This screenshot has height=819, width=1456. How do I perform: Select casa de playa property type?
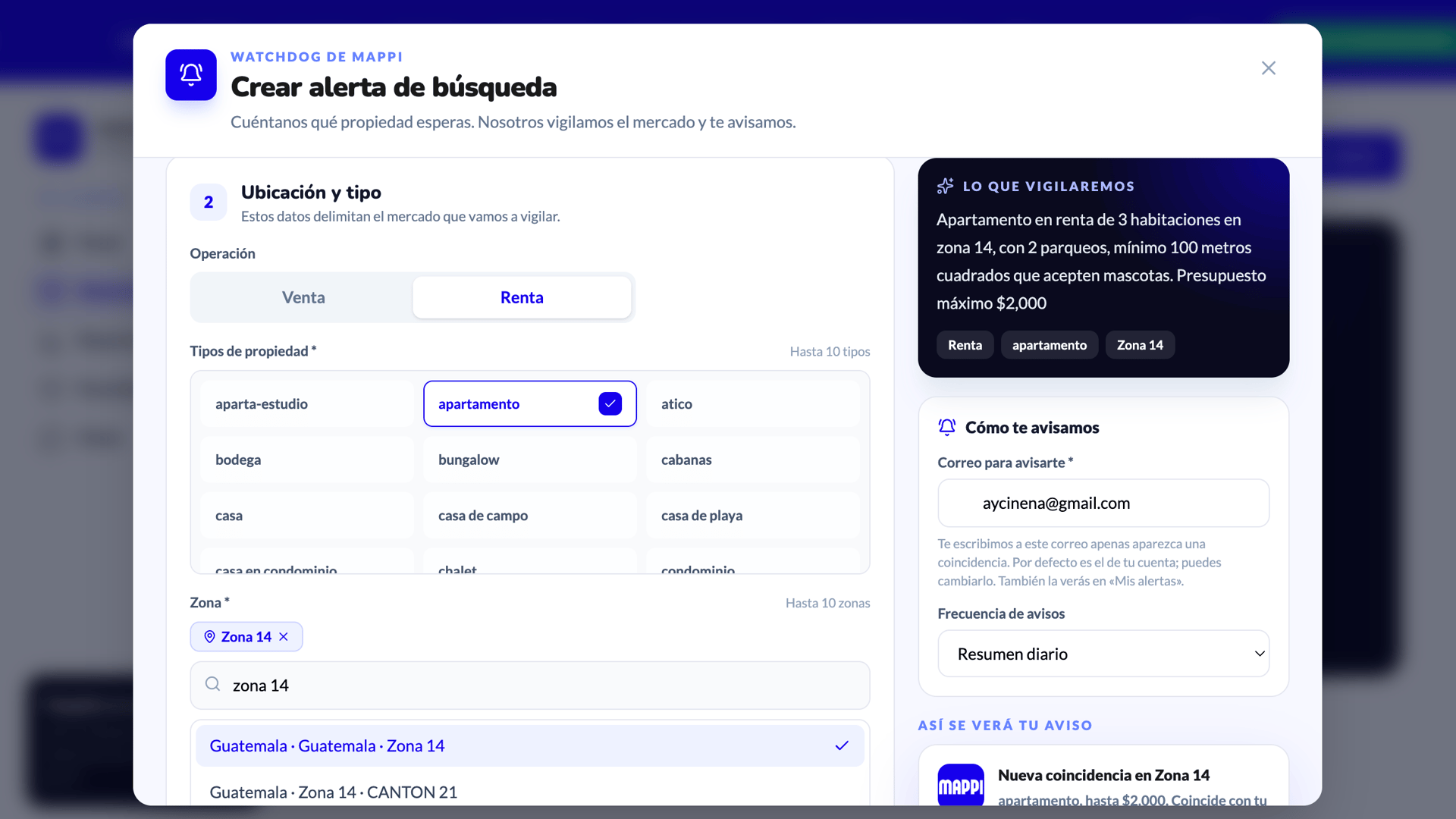point(752,516)
